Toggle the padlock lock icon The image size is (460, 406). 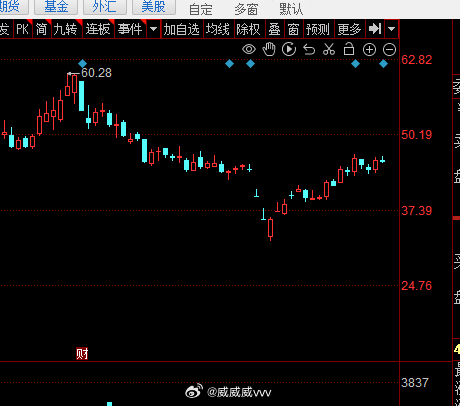point(349,49)
